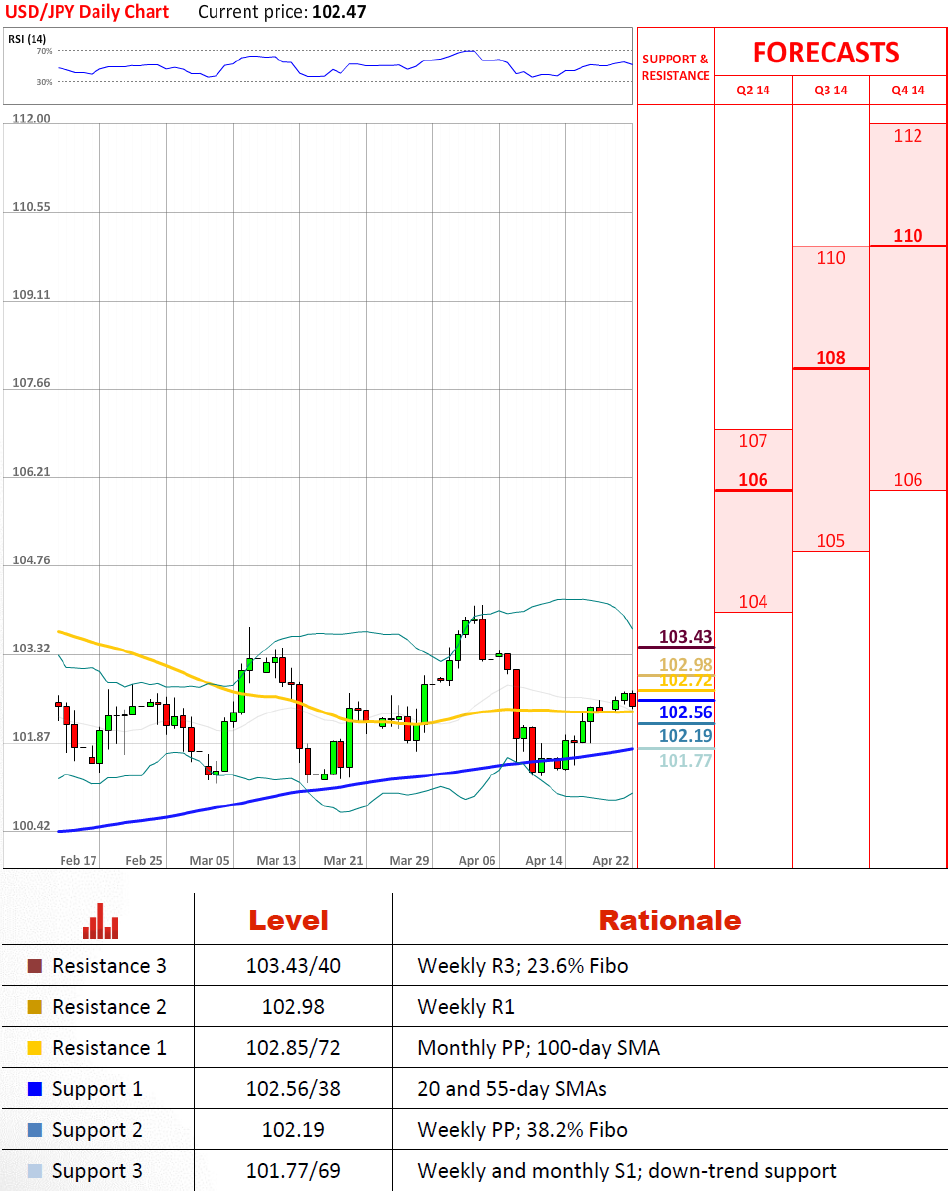Click the 102.98 resistance level marker
The height and width of the screenshot is (1191, 950).
(x=685, y=665)
